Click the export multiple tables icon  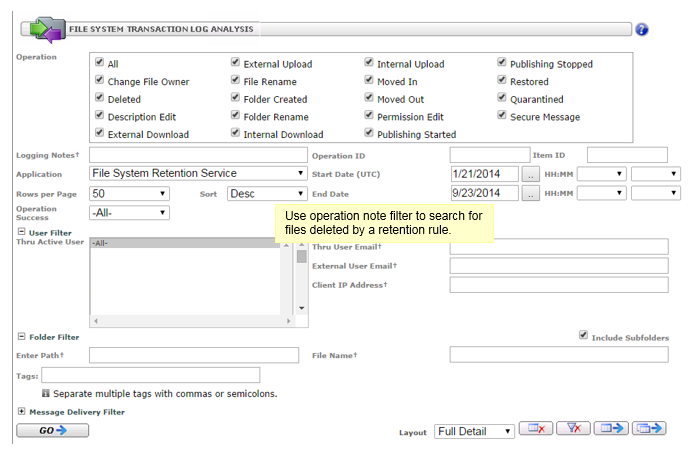pos(650,429)
